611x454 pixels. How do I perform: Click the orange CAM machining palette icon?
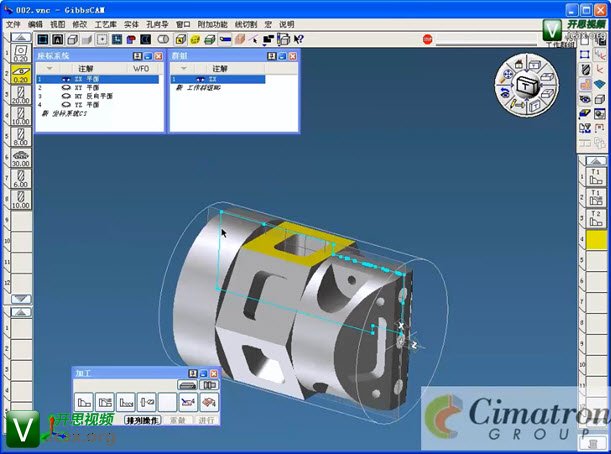[585, 84]
